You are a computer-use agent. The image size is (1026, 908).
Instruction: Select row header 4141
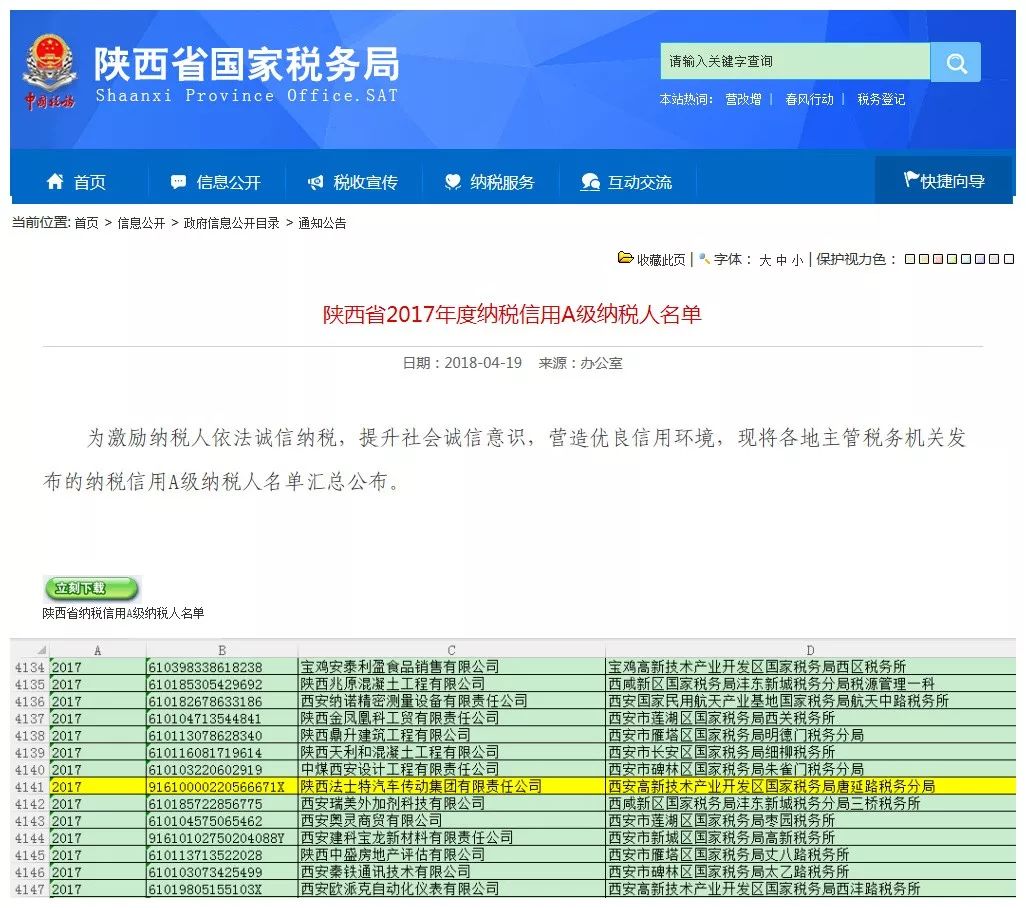tap(29, 787)
